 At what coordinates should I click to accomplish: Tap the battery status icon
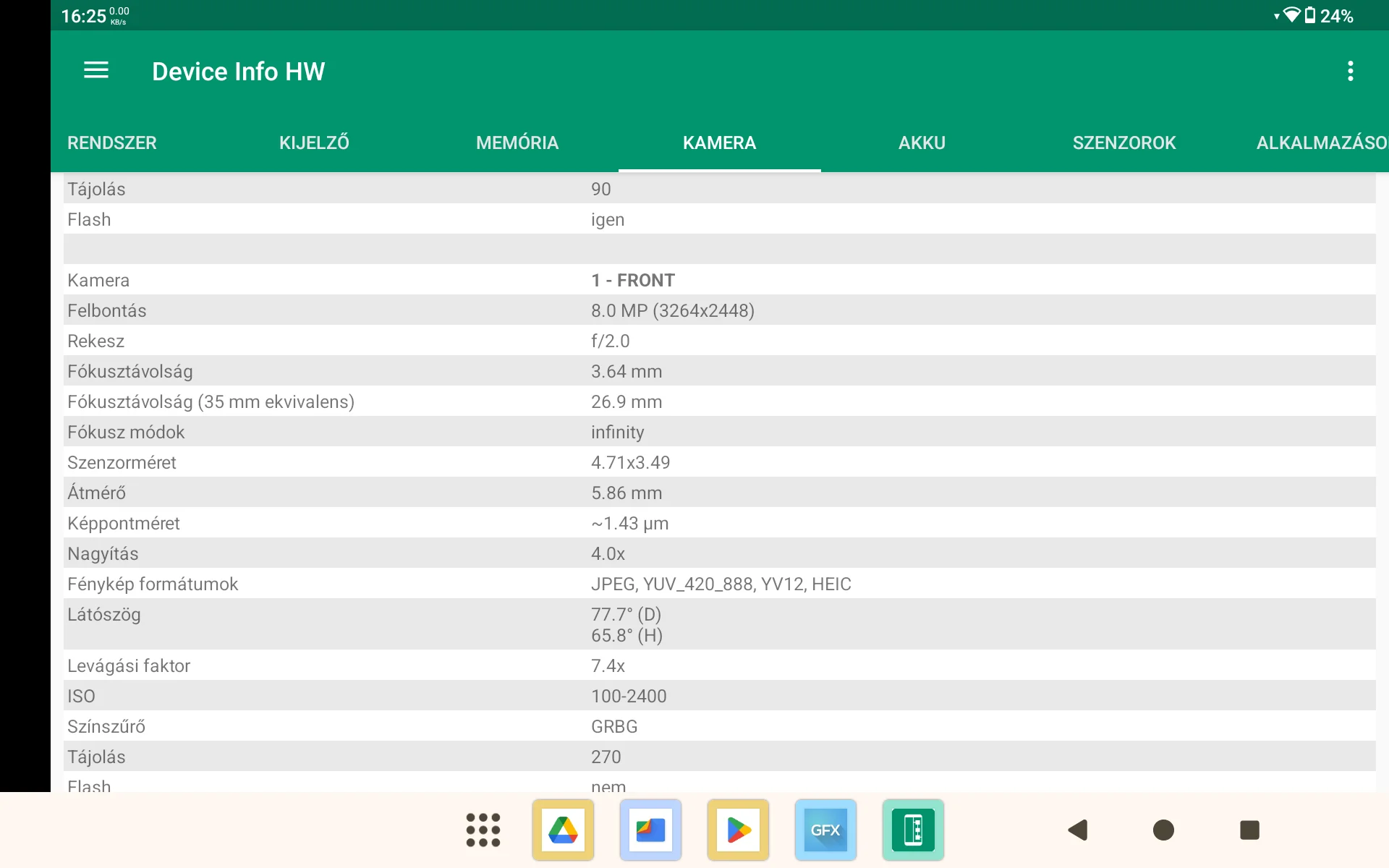[x=1310, y=15]
